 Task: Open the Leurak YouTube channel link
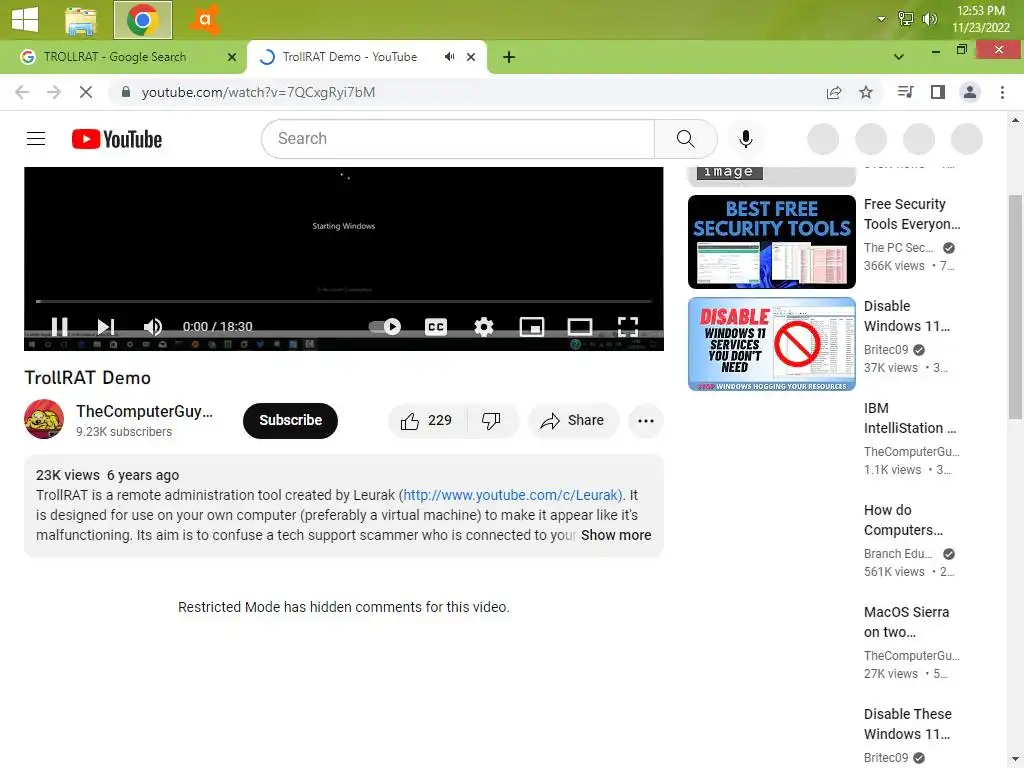512,495
